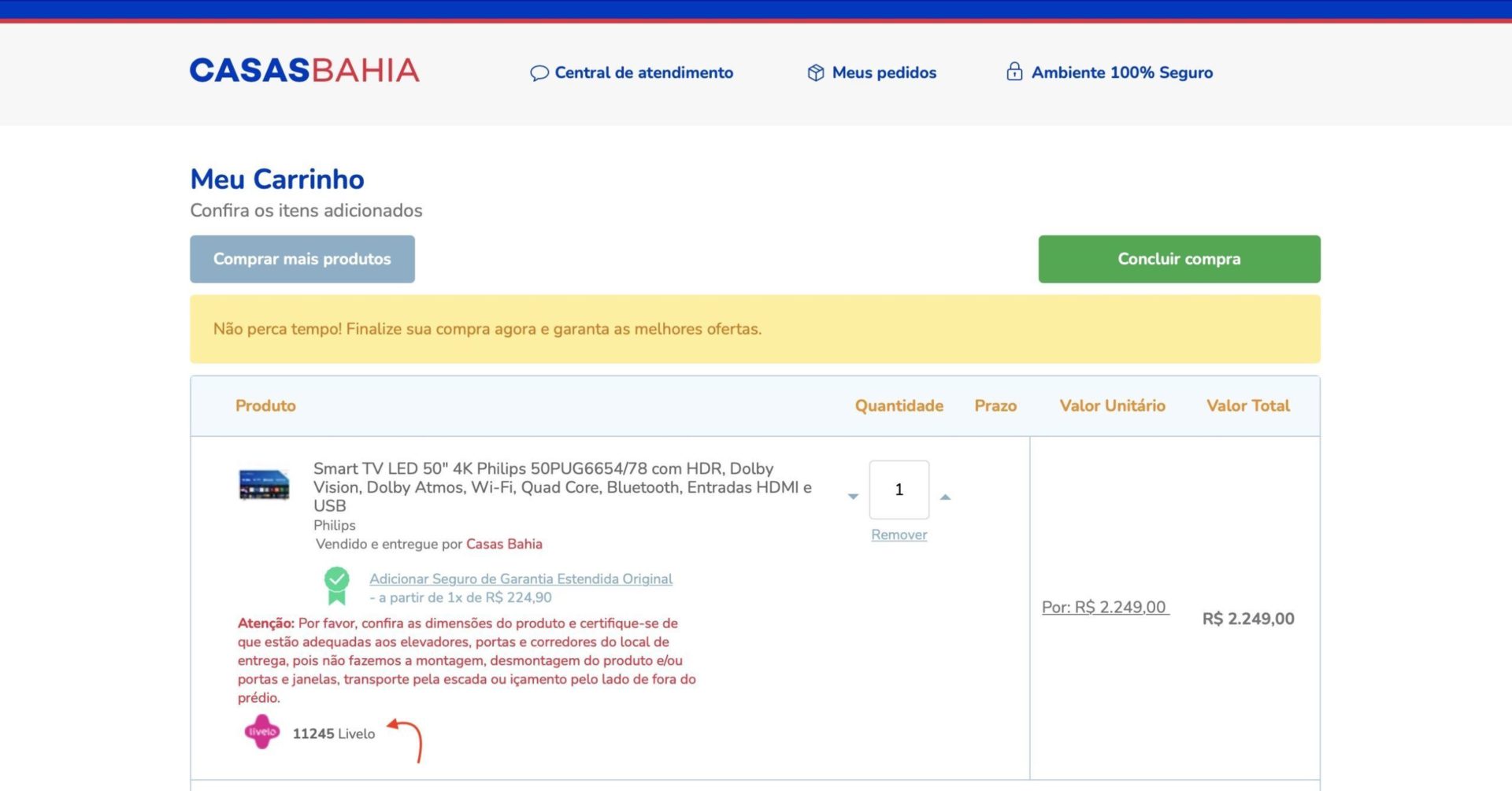1512x791 pixels.
Task: Click the red Atenção warning text
Action: (467, 660)
